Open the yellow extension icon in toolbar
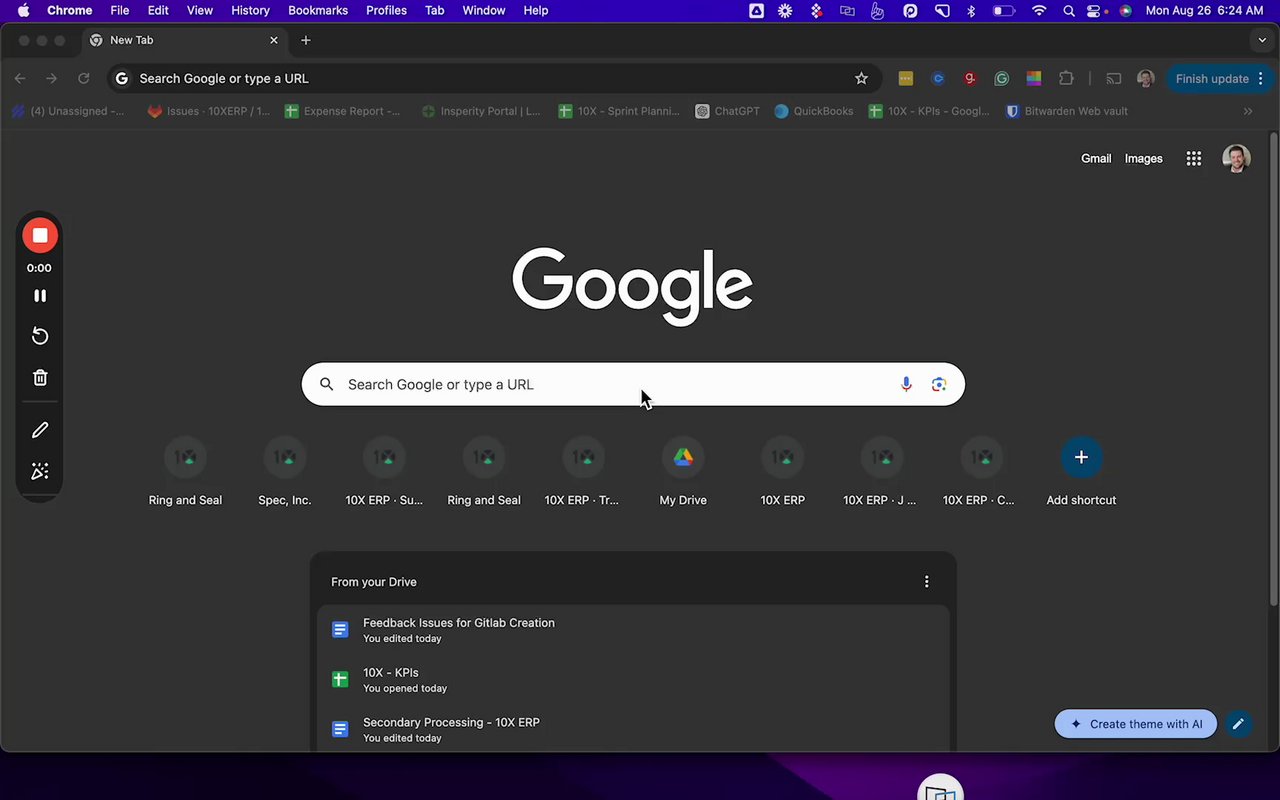The image size is (1280, 800). point(906,78)
